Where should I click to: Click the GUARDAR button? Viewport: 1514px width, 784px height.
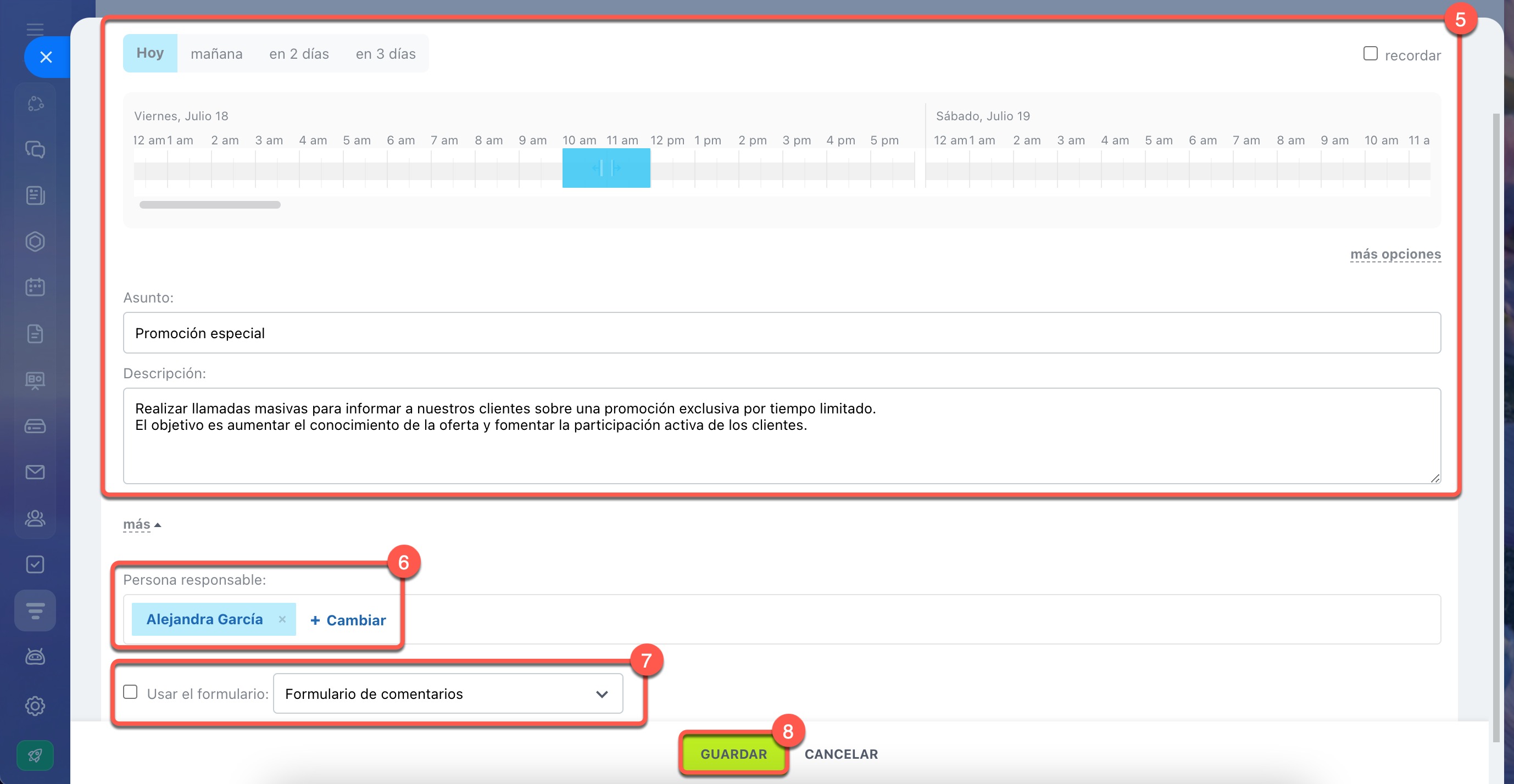733,754
